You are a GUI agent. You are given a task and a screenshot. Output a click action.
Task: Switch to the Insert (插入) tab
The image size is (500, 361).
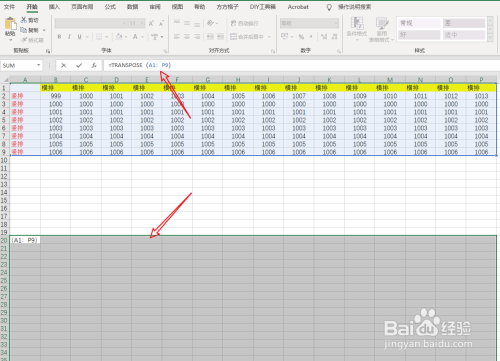pos(54,7)
